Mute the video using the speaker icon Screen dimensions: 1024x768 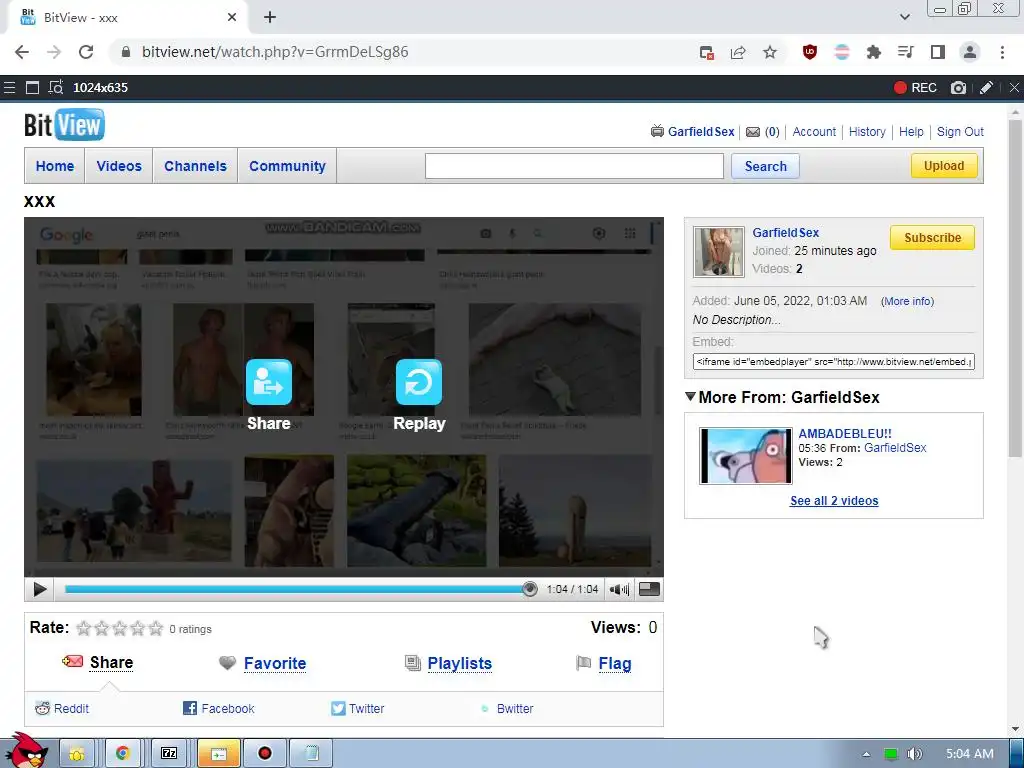click(x=618, y=590)
